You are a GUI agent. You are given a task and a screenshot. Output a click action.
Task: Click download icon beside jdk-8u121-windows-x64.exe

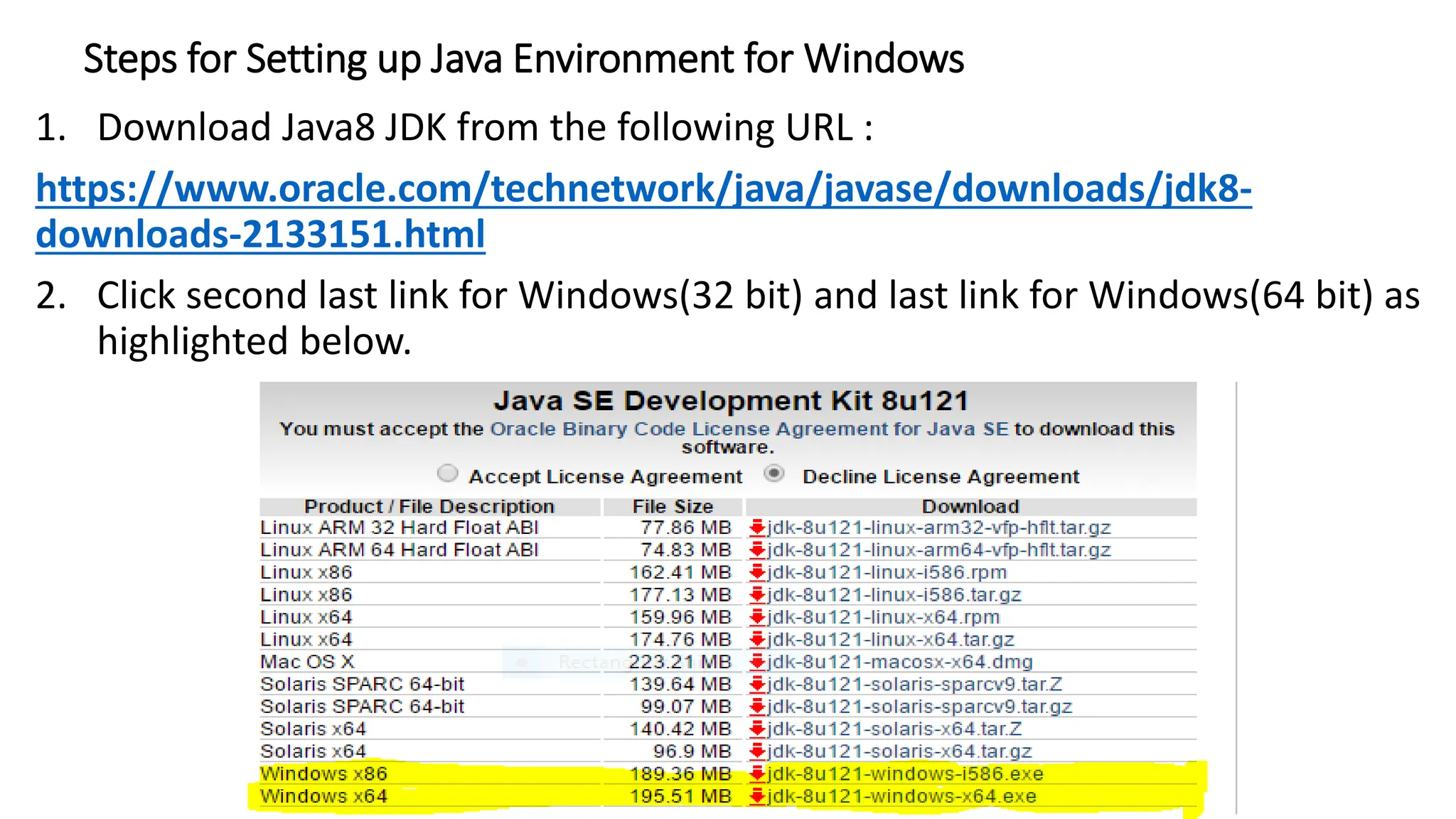757,796
